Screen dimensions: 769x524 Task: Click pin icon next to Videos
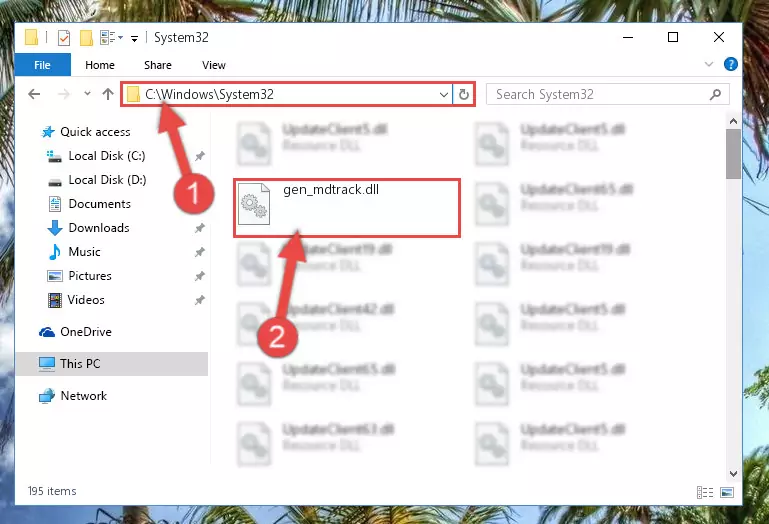tap(200, 300)
